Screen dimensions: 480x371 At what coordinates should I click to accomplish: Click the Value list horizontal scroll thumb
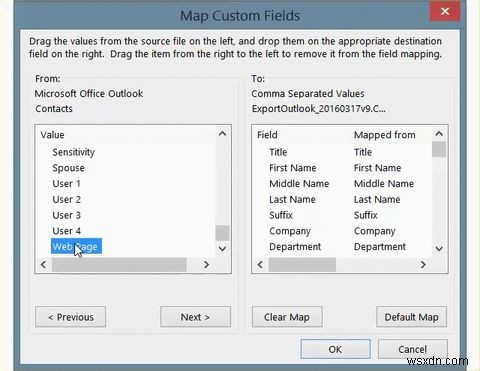tap(119, 265)
